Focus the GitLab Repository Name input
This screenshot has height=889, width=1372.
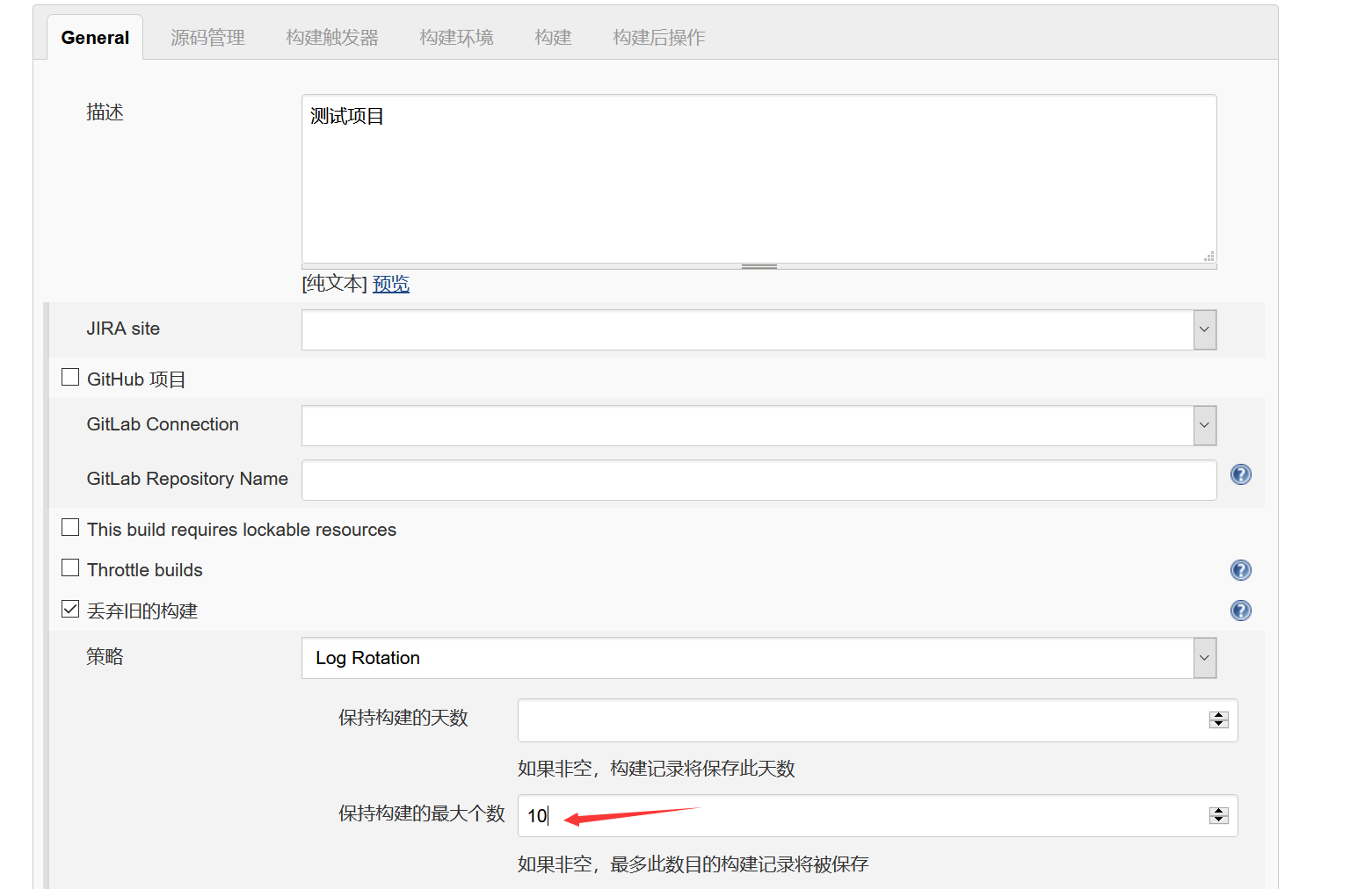point(759,481)
